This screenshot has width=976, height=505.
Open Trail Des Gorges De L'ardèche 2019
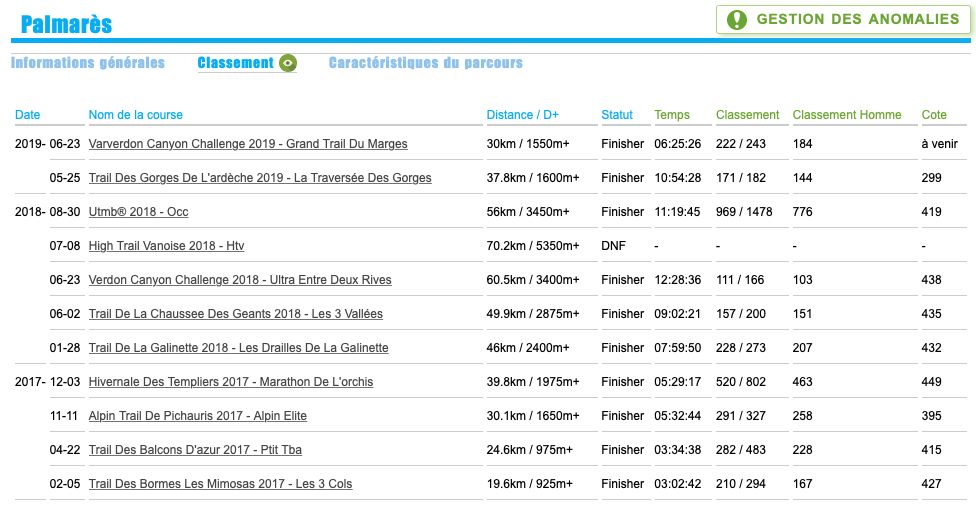tap(260, 178)
